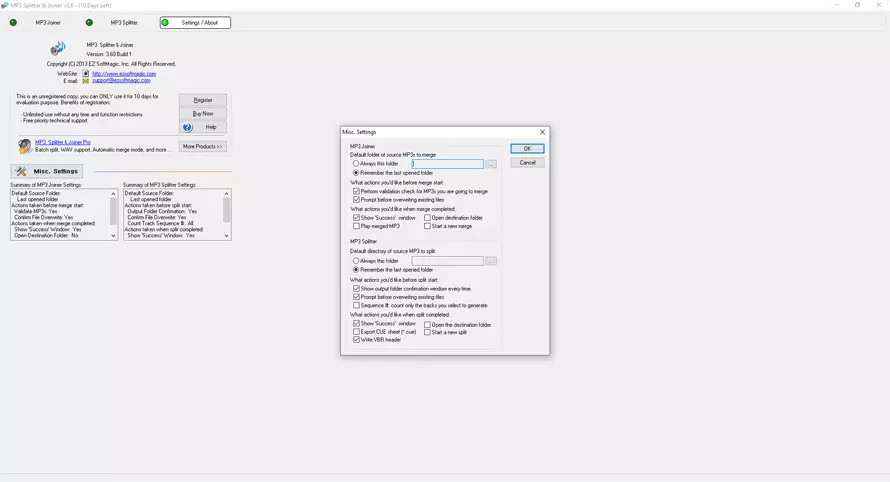Enable Play merged MP3 checkbox
The width and height of the screenshot is (890, 482).
click(356, 226)
